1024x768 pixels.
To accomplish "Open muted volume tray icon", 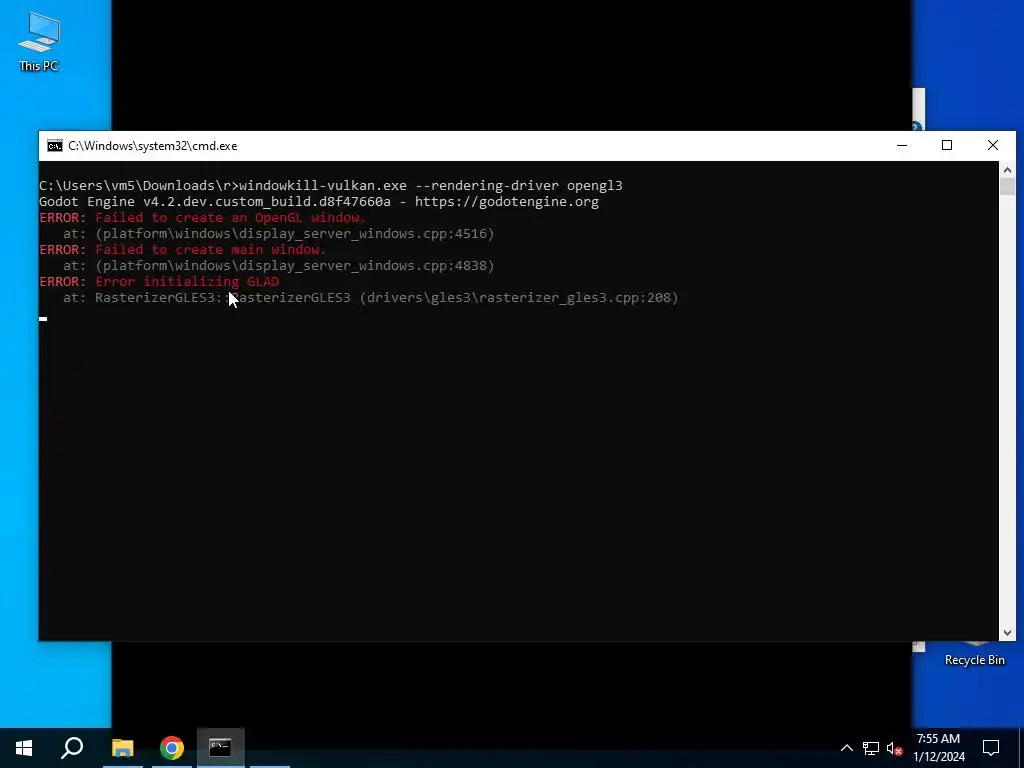I will [x=895, y=748].
